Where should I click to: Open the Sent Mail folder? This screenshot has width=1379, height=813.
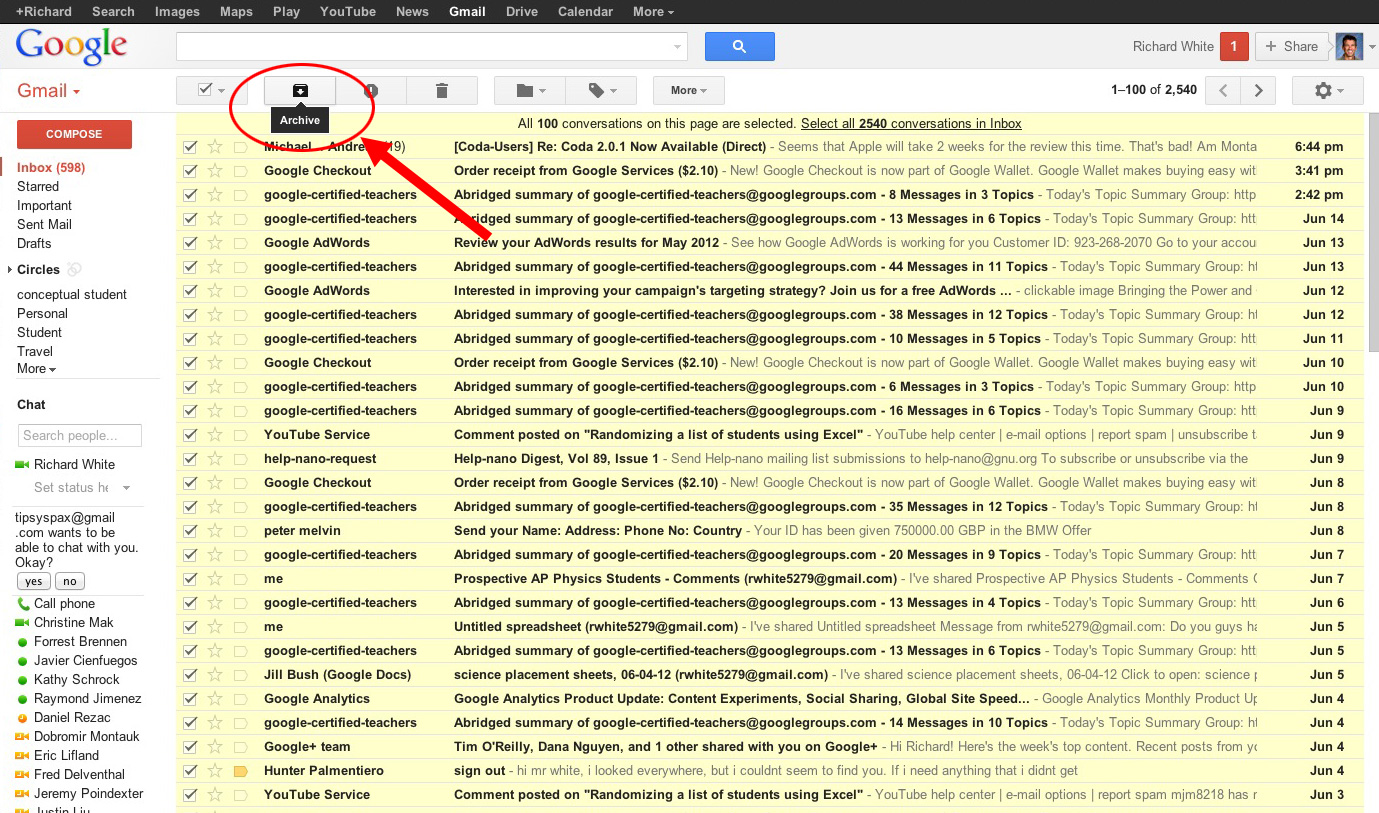(x=44, y=224)
